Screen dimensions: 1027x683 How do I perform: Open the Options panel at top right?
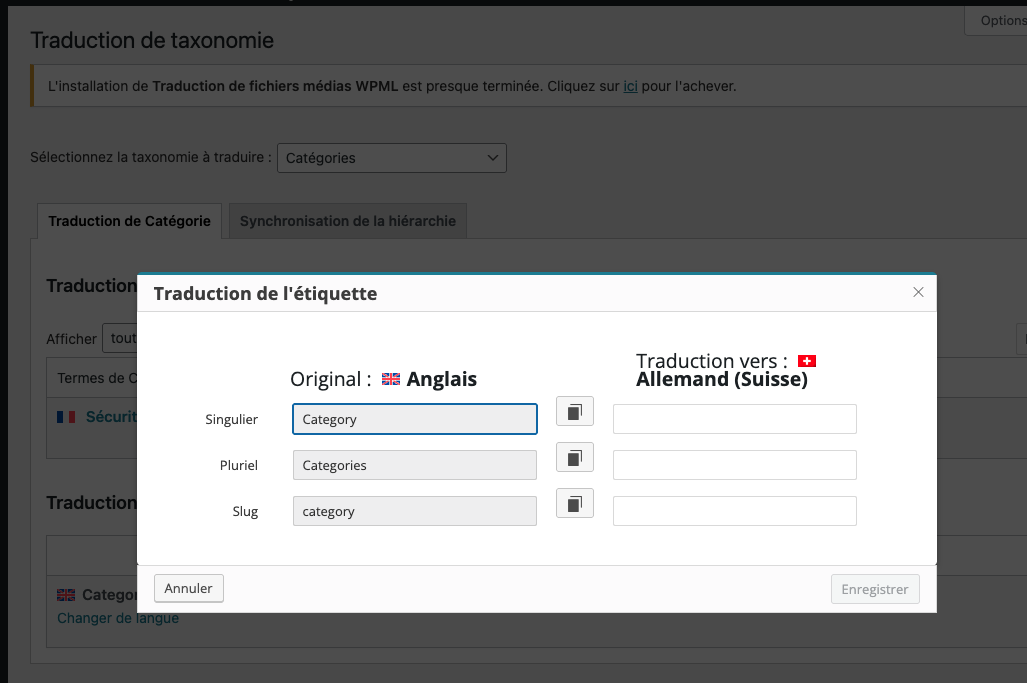pos(1000,21)
